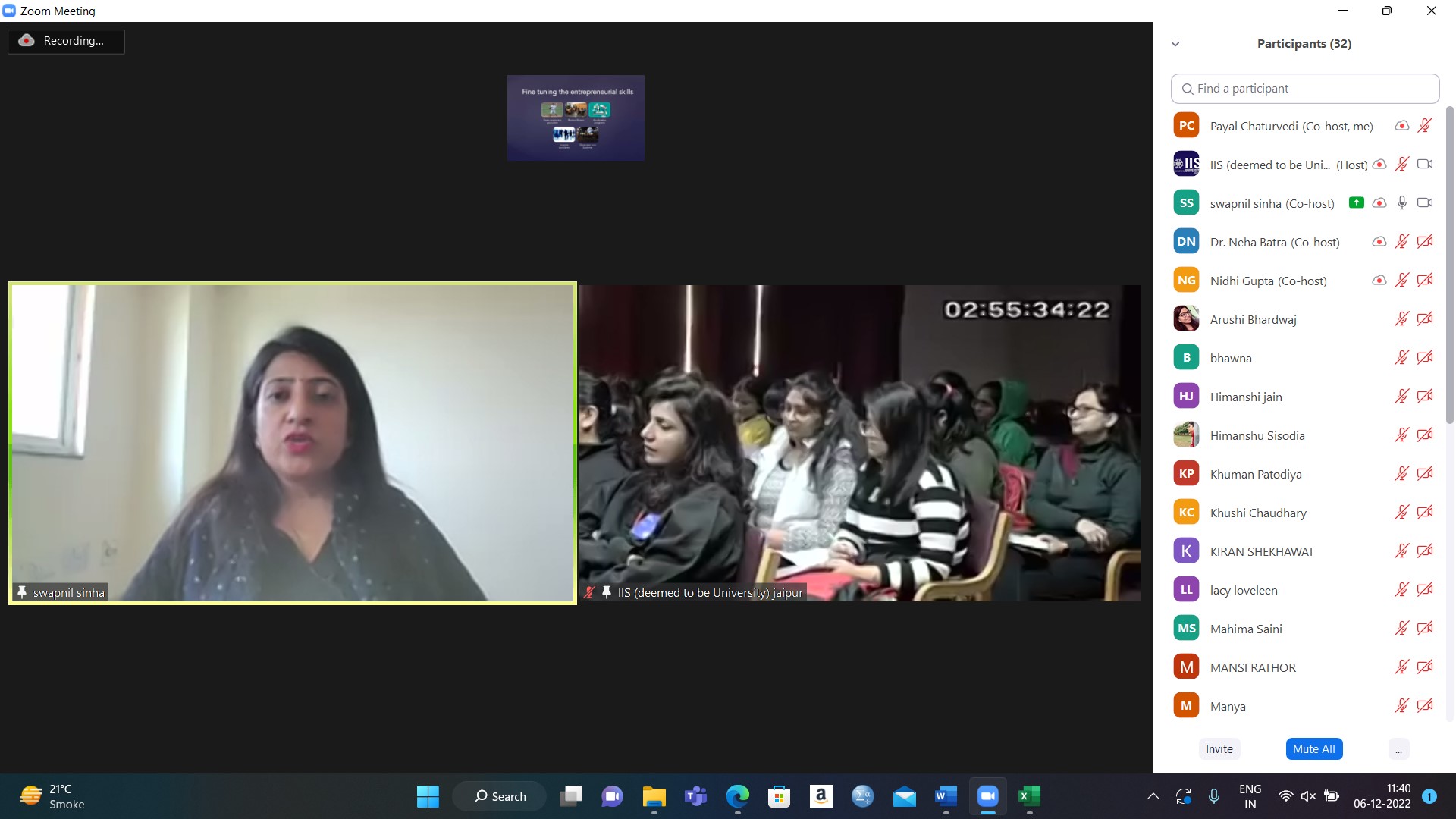Open Excel from the taskbar
The width and height of the screenshot is (1456, 819).
[x=1029, y=796]
